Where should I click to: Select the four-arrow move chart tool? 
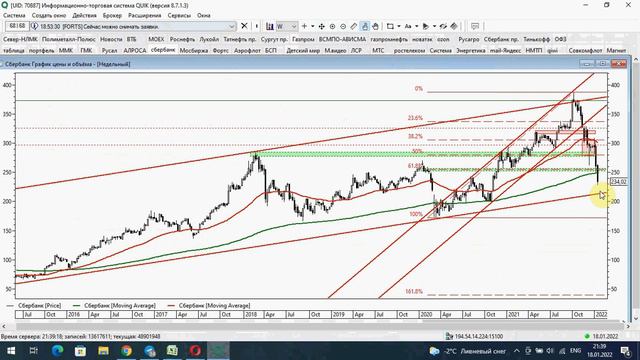[322, 26]
